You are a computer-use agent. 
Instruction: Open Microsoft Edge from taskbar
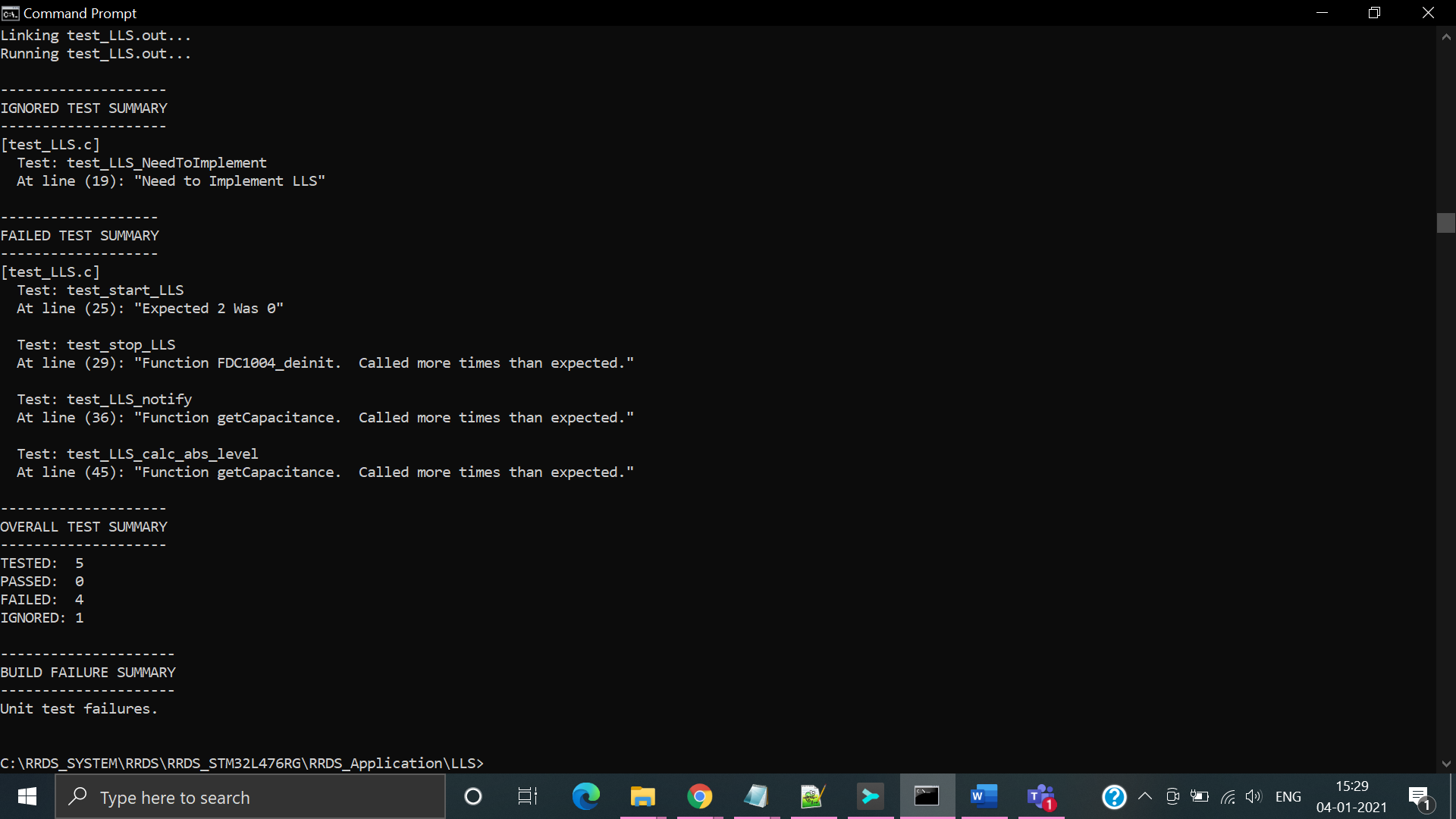[585, 796]
